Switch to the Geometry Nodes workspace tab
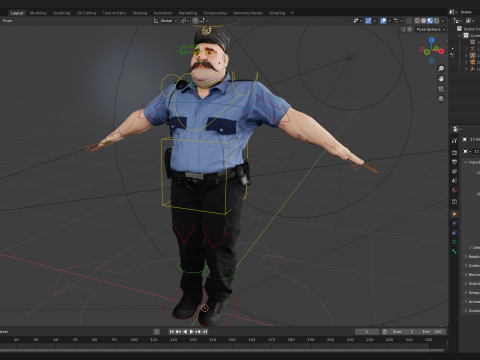480x360 pixels. (x=248, y=13)
